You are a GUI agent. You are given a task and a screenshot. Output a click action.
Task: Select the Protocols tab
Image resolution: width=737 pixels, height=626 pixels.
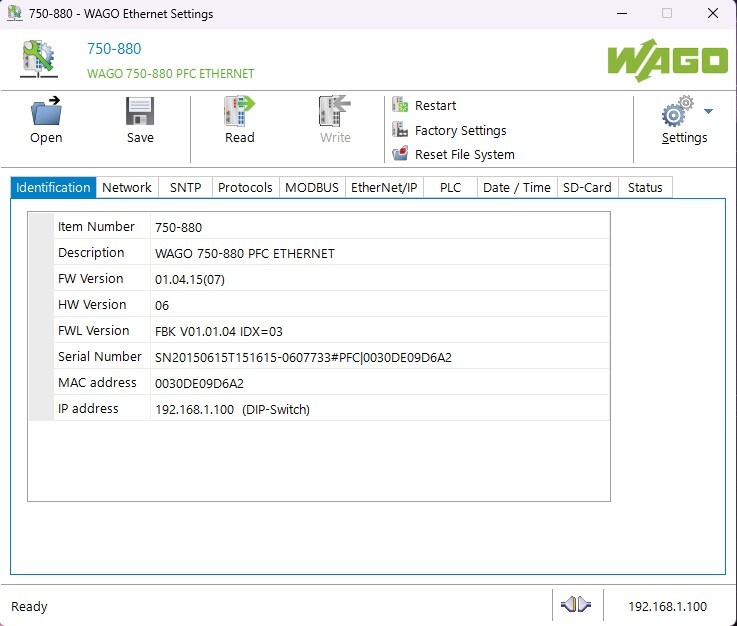[x=245, y=188]
